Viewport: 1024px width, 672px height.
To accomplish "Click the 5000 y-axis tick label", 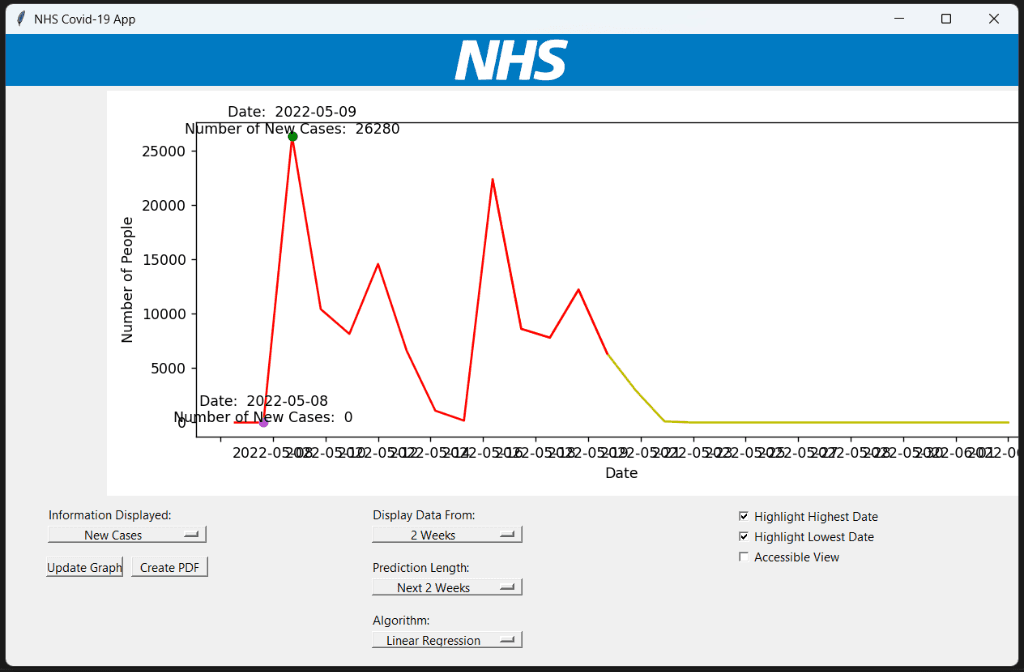I will (x=168, y=368).
